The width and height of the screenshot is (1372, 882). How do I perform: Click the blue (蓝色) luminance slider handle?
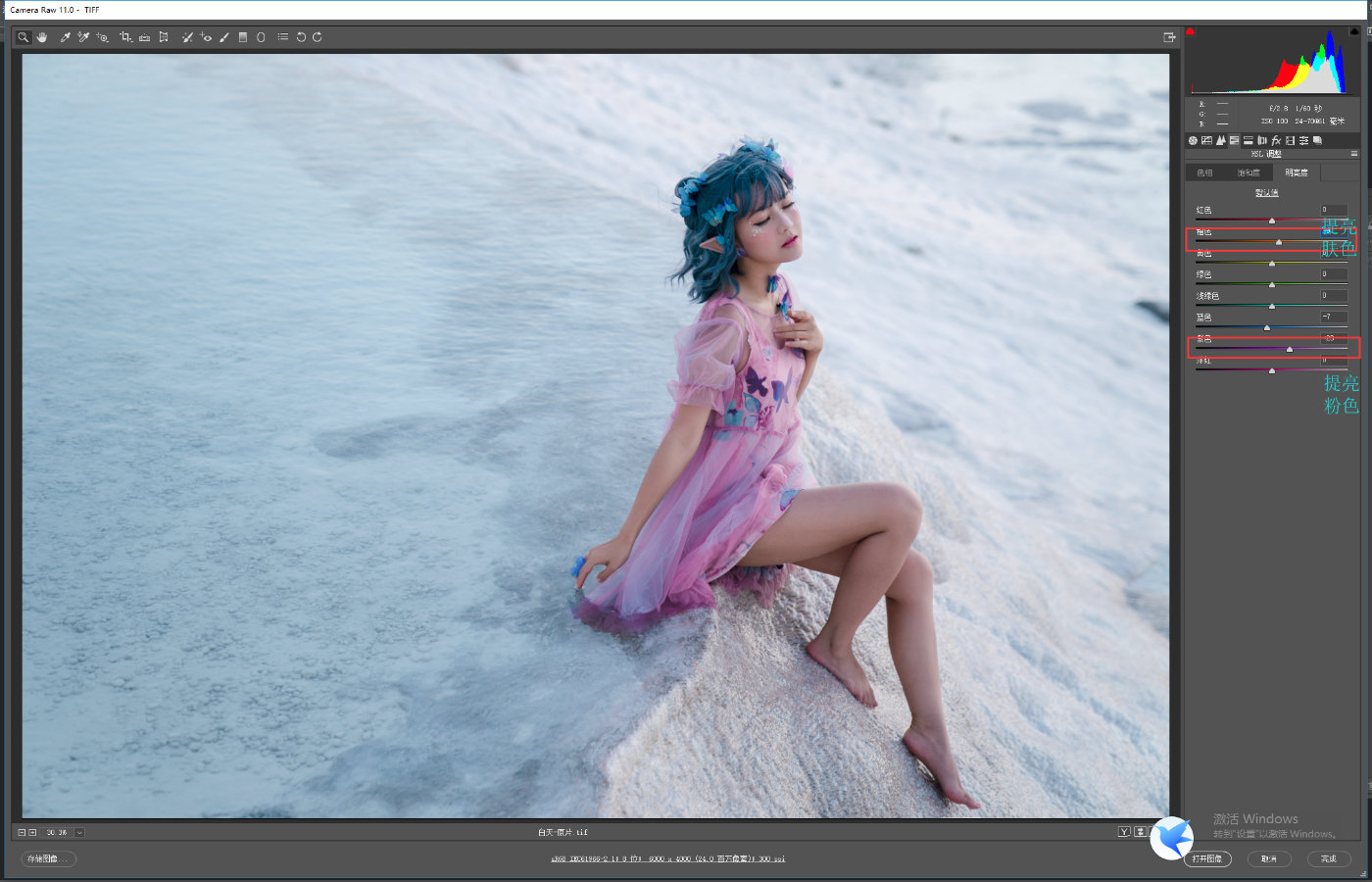pos(1267,328)
